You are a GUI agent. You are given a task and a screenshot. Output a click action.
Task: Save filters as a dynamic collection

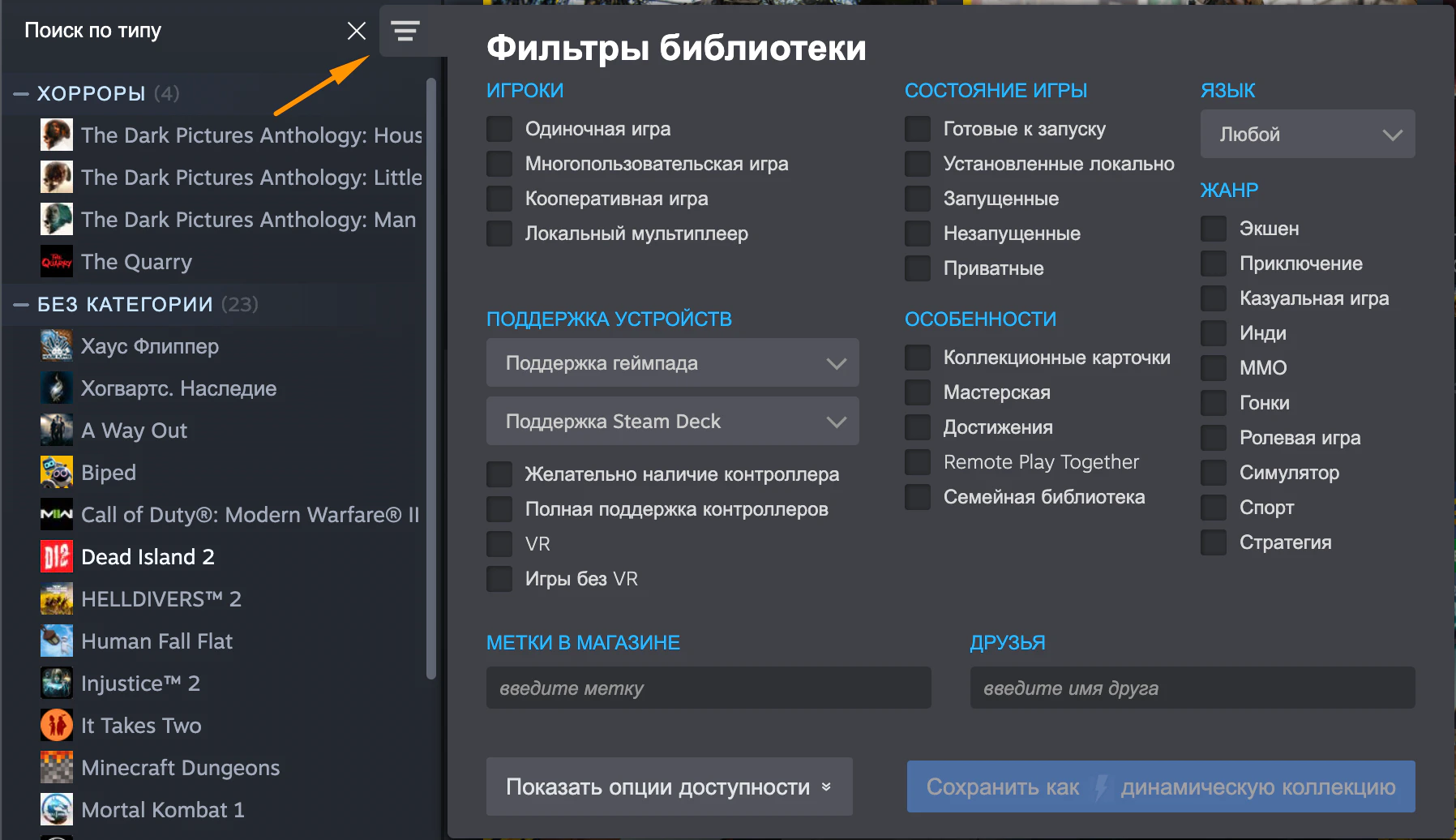click(1161, 786)
